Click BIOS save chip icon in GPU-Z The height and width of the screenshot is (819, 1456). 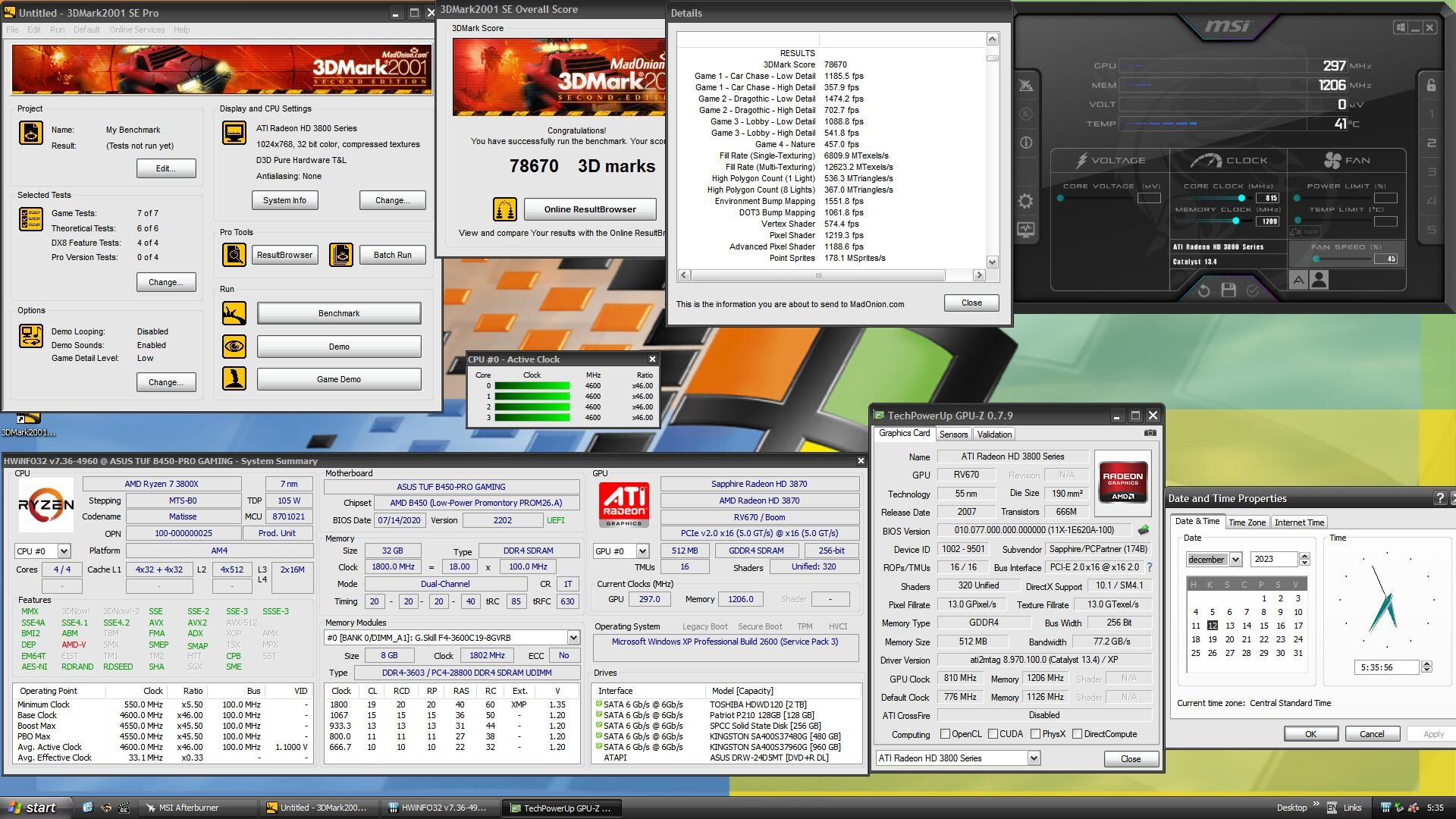coord(1144,530)
